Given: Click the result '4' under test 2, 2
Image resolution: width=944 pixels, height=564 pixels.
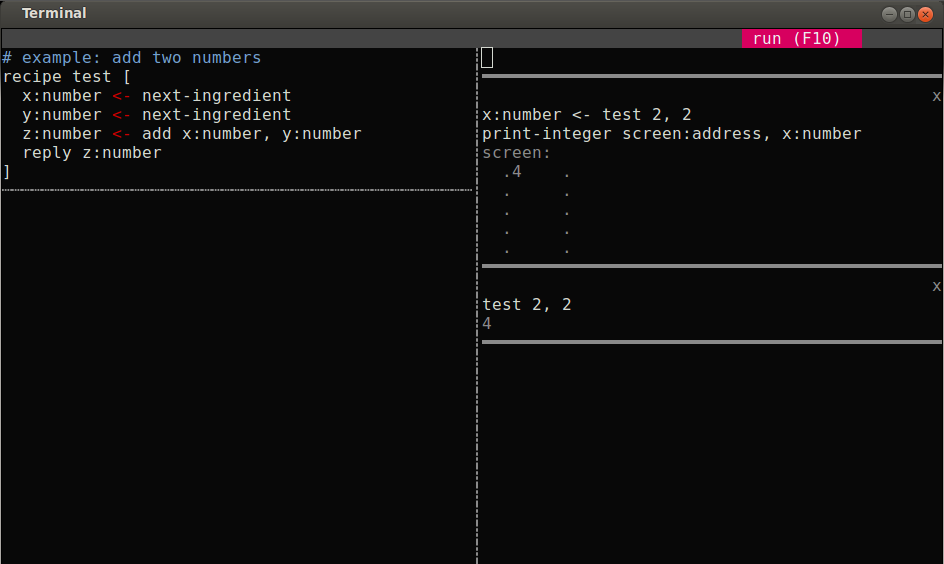Looking at the screenshot, I should (x=486, y=324).
